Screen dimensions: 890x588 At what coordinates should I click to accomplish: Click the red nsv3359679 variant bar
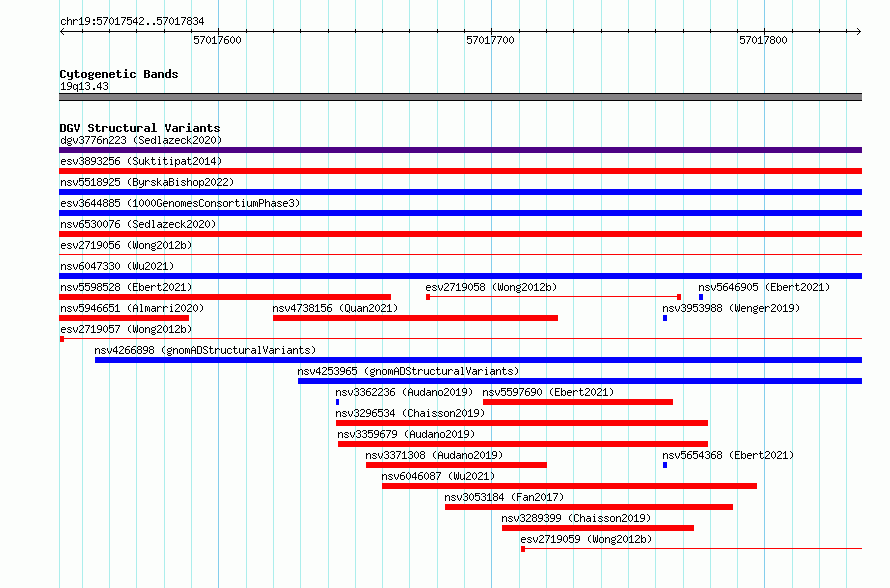(x=523, y=444)
